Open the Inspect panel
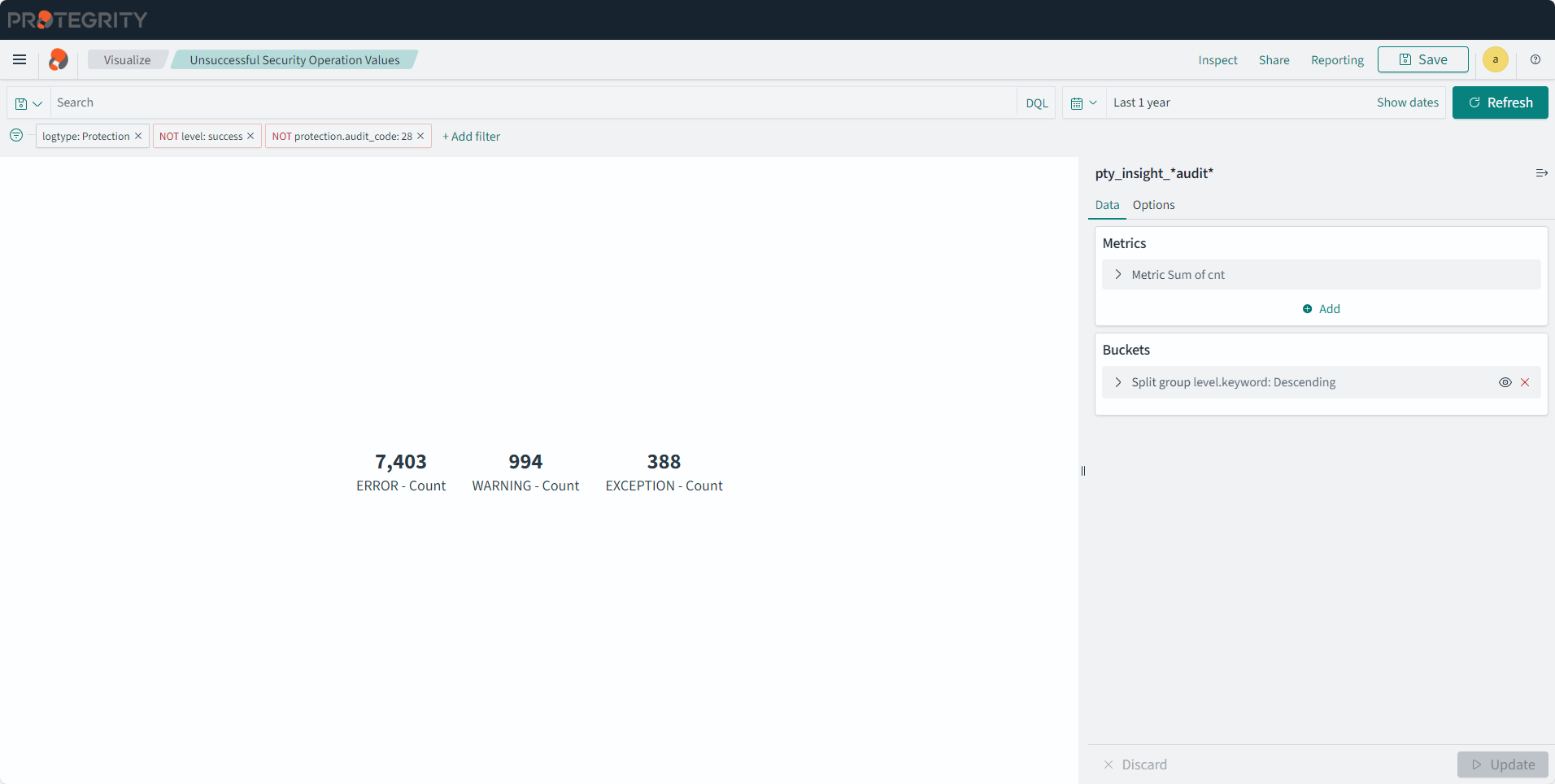 pyautogui.click(x=1217, y=60)
